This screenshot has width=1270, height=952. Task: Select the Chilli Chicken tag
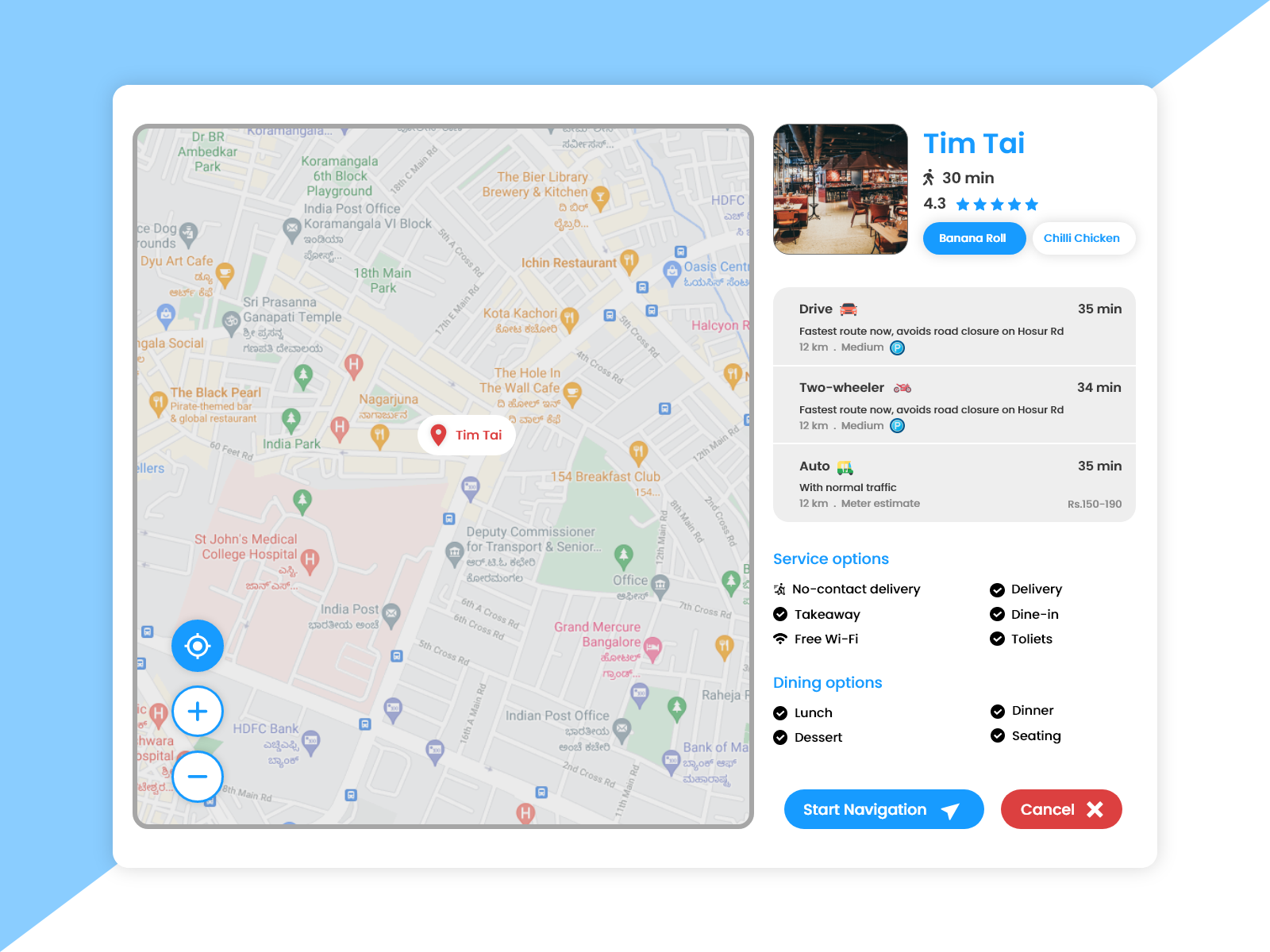coord(1083,238)
